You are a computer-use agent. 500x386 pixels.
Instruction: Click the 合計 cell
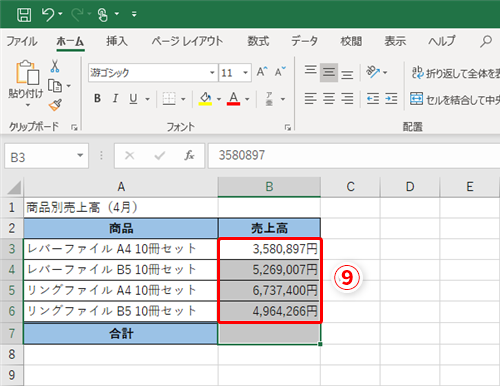(x=121, y=333)
